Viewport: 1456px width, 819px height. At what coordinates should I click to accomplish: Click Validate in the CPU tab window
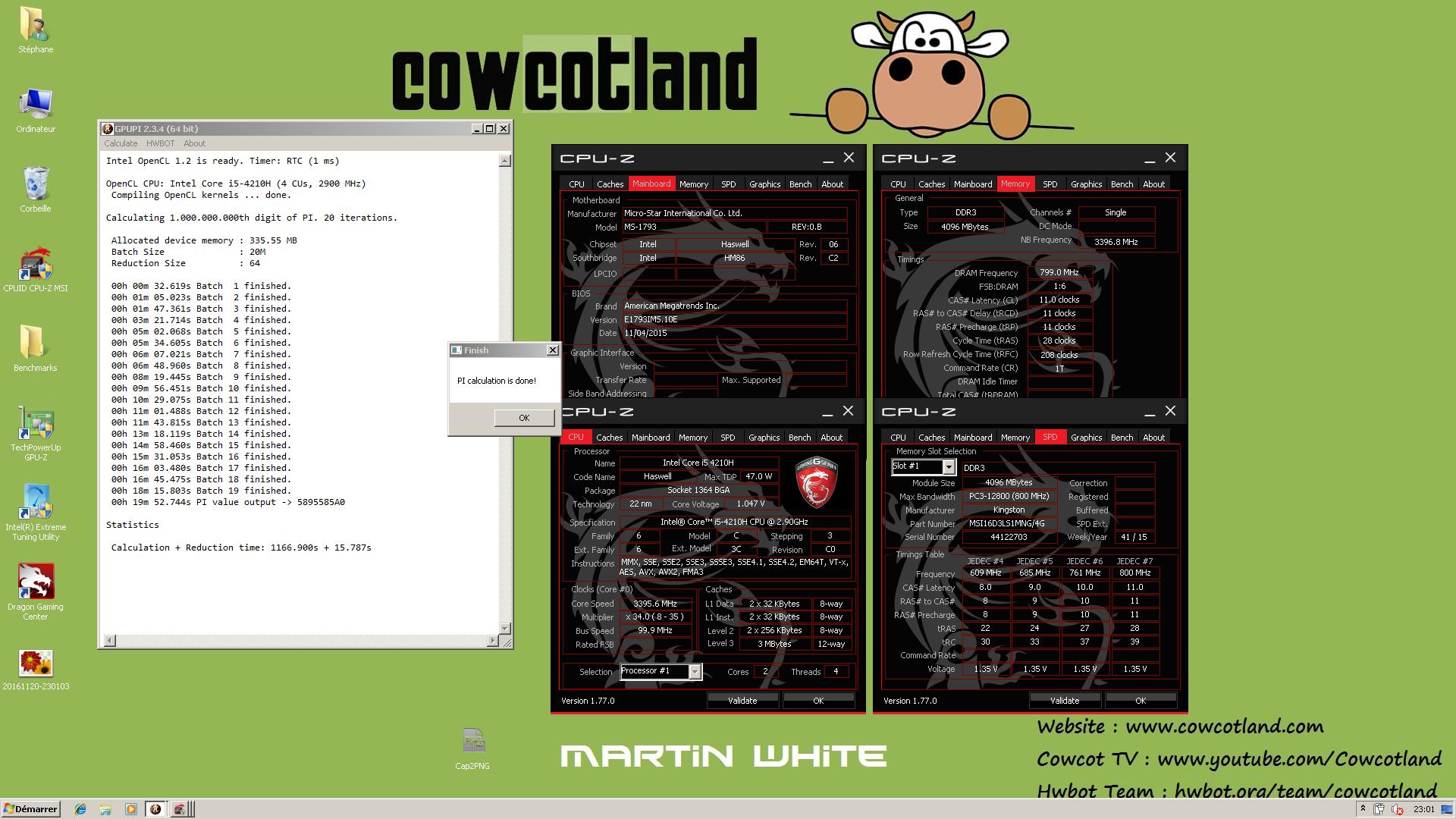pos(742,701)
